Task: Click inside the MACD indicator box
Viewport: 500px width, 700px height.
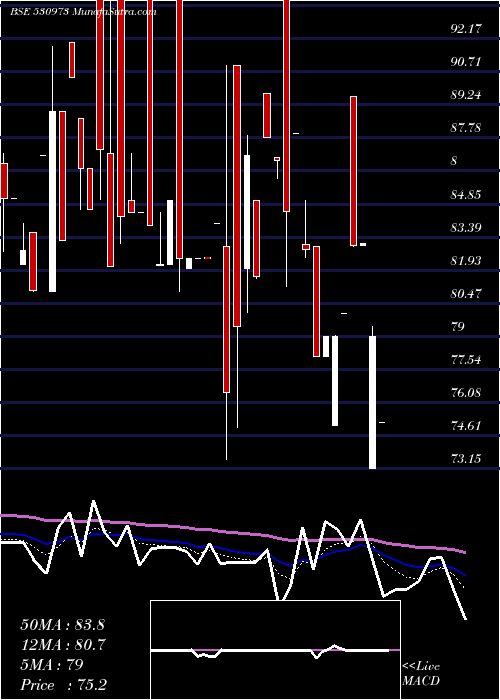Action: click(275, 650)
